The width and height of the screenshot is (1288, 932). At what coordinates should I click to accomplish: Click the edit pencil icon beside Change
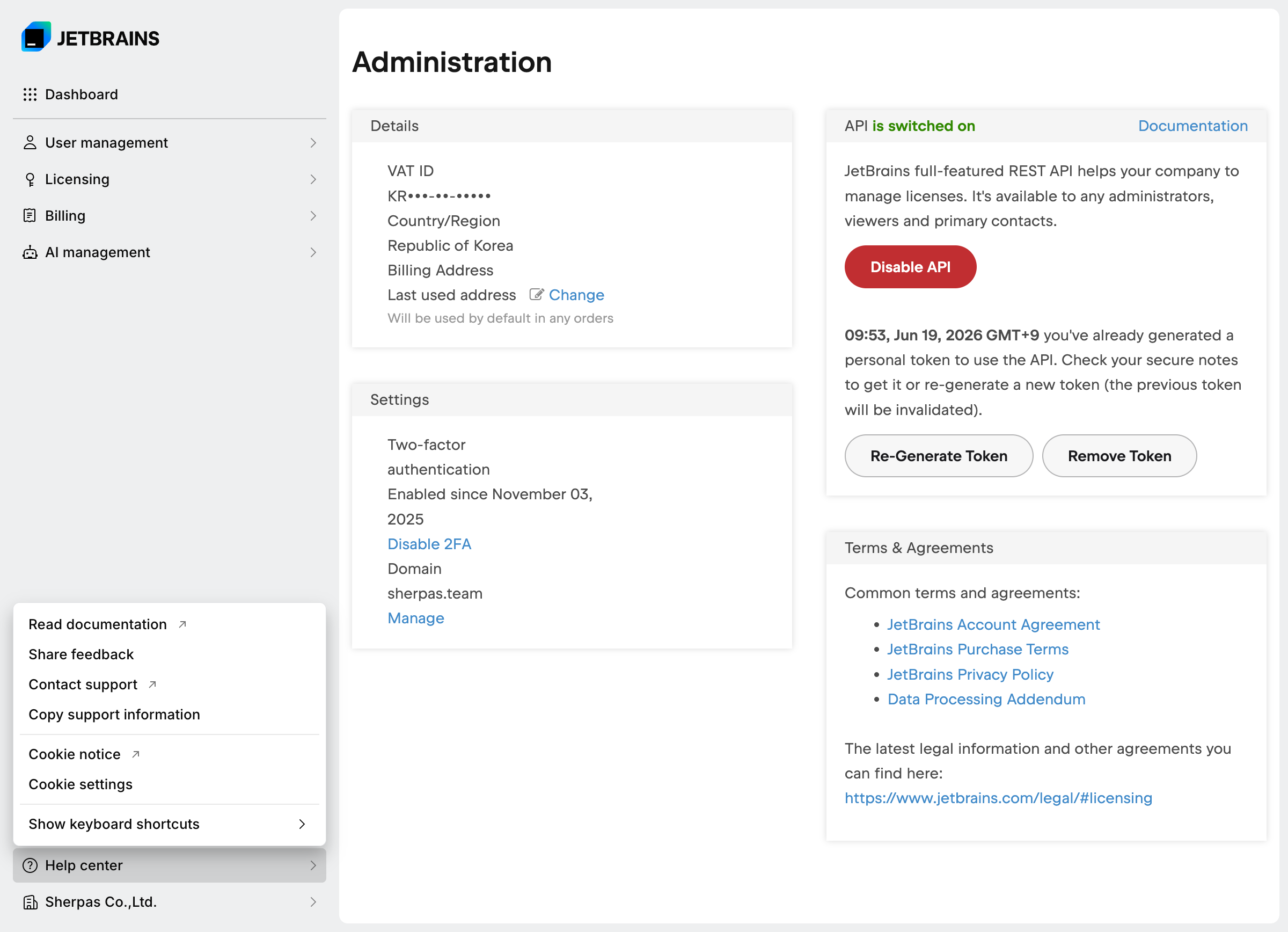click(x=536, y=295)
